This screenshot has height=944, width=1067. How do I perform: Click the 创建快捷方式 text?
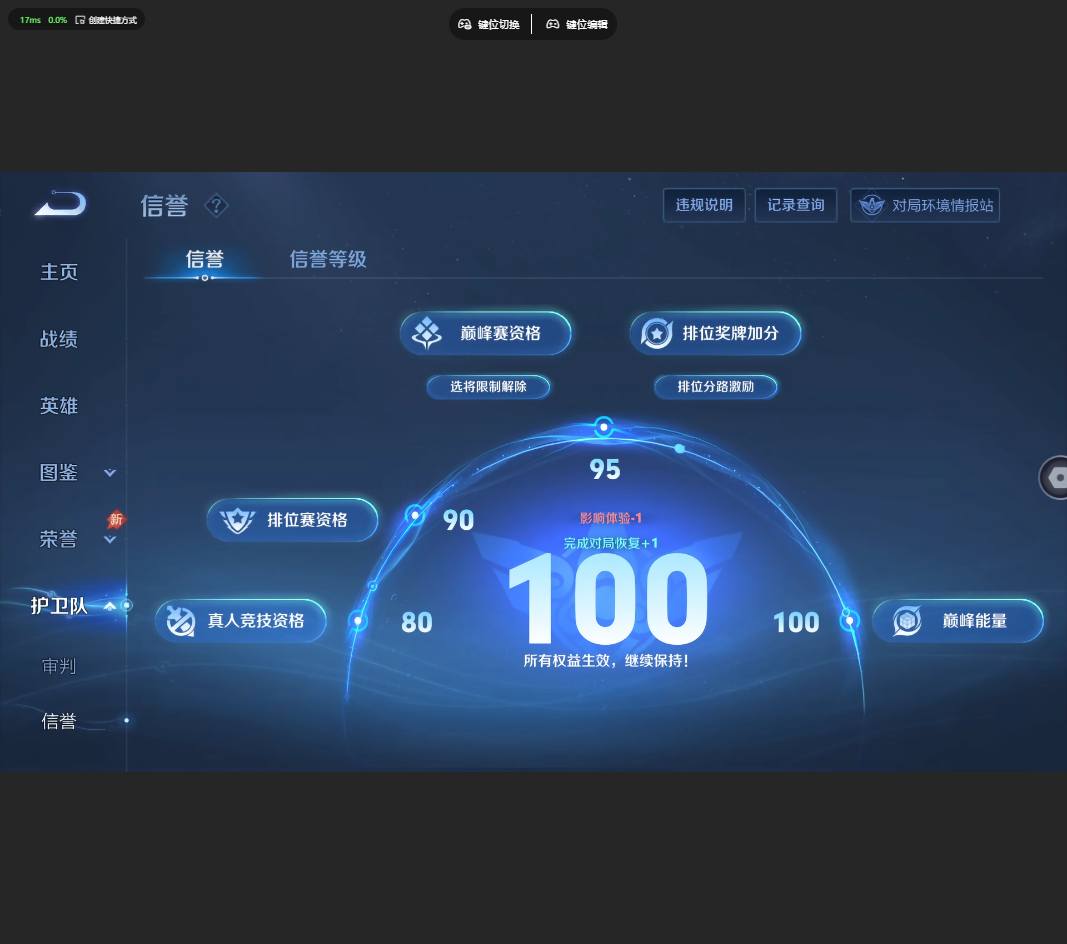(112, 20)
